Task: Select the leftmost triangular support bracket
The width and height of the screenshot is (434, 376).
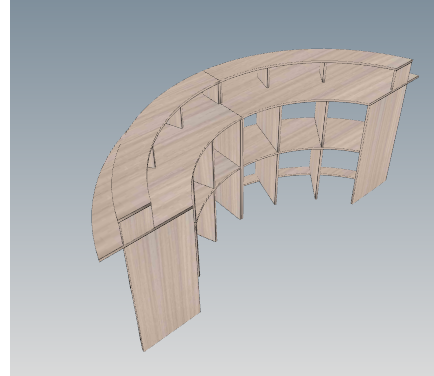Action: [152, 158]
